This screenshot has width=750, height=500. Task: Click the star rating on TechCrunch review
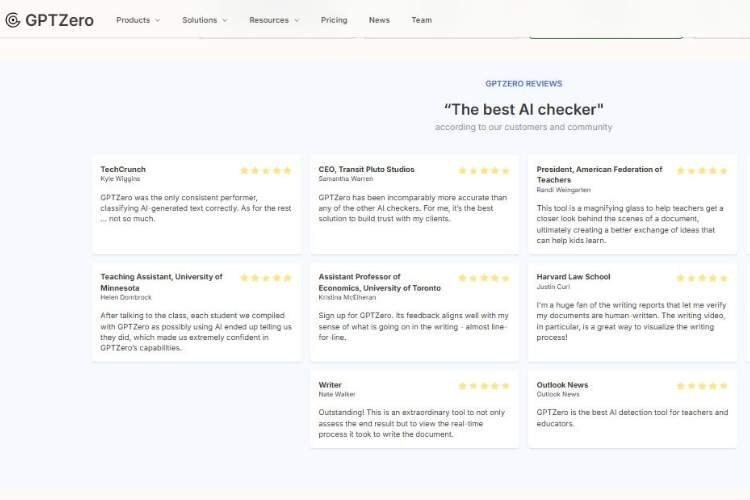(x=266, y=171)
